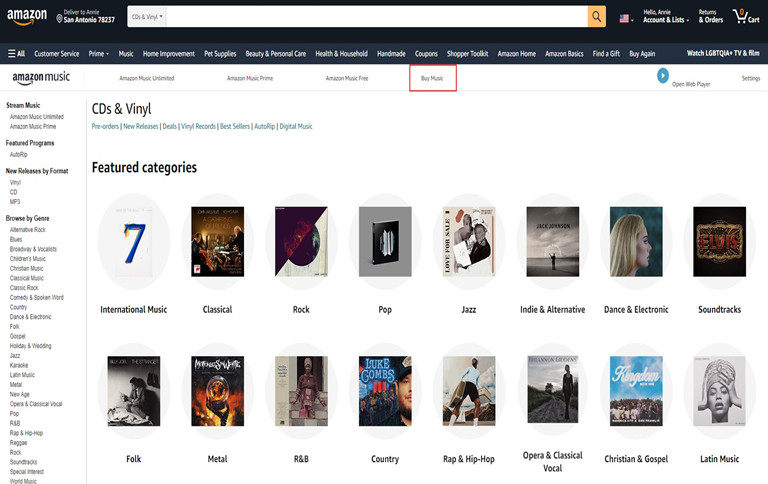
Task: Click the Amazon Music logo
Action: coord(41,78)
